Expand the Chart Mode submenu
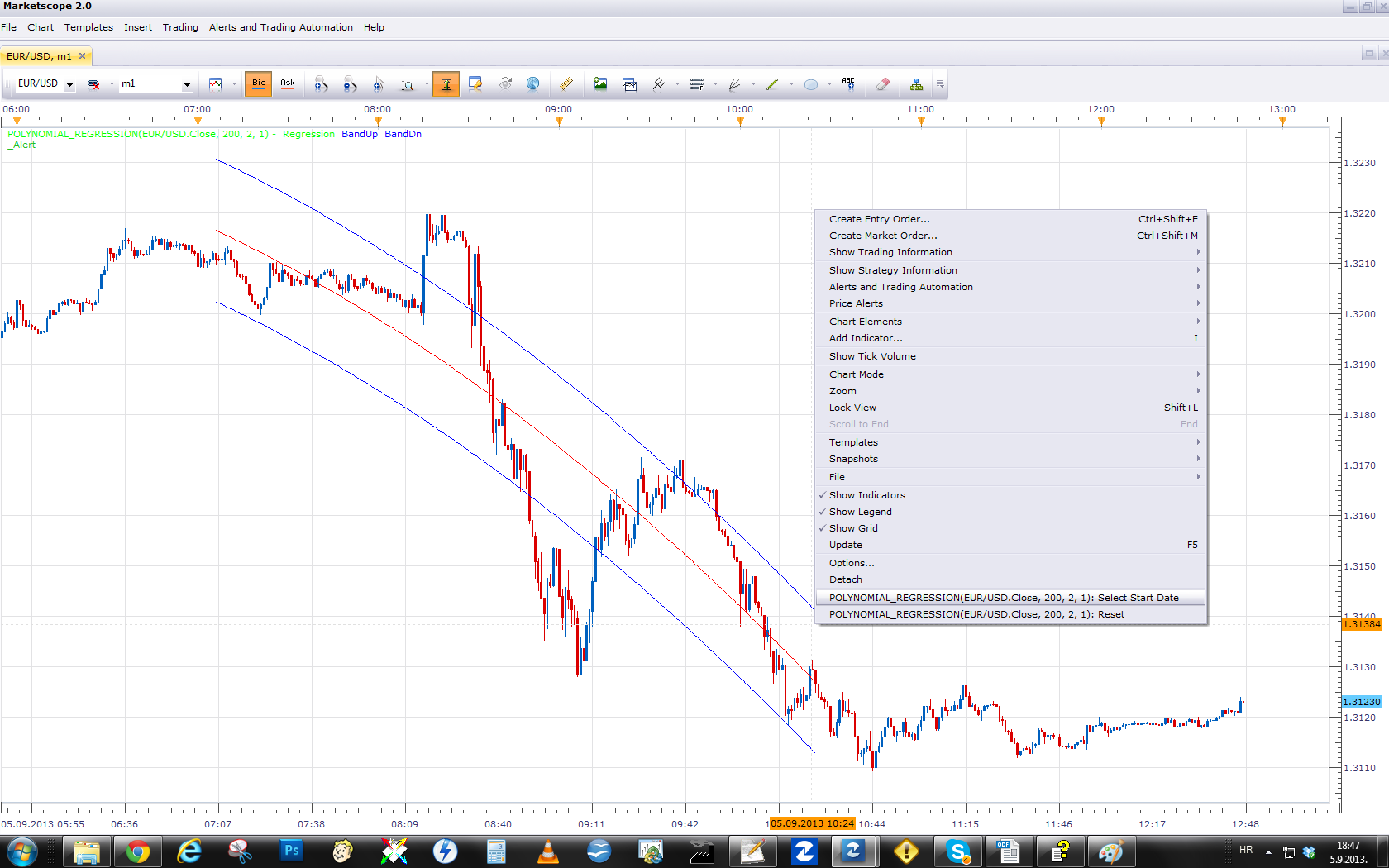The width and height of the screenshot is (1389, 868). click(x=1010, y=374)
